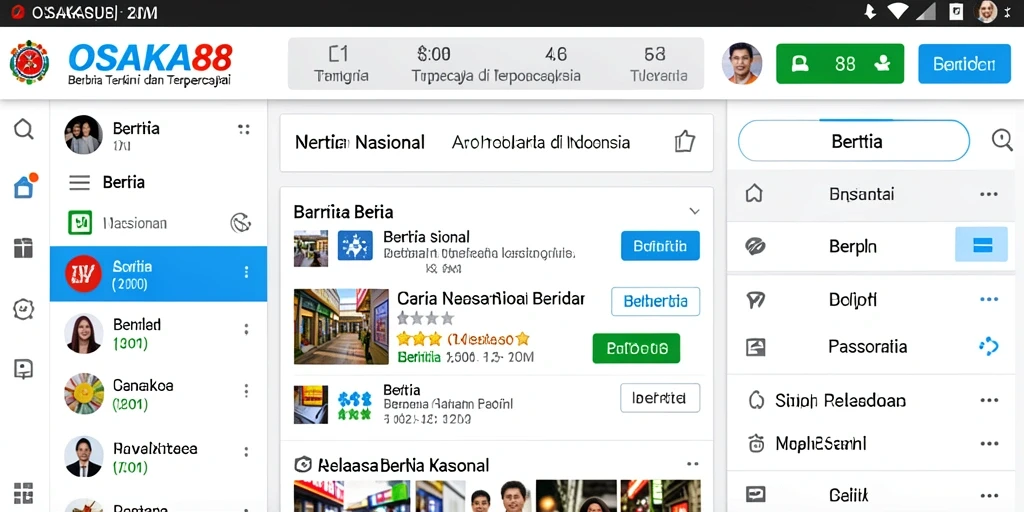Open the kebab menu for selected Sortia row
Screen dimensions: 1024x512
pyautogui.click(x=246, y=273)
